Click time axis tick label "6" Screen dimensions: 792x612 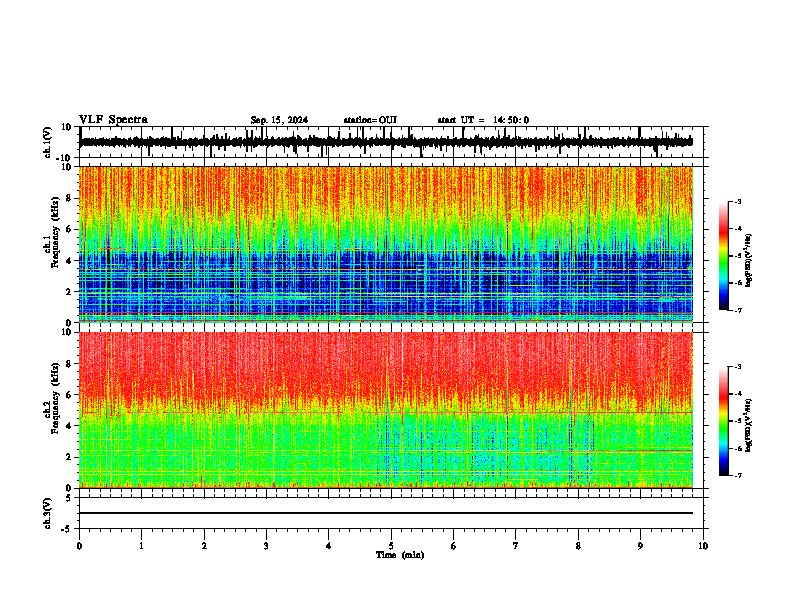(454, 546)
